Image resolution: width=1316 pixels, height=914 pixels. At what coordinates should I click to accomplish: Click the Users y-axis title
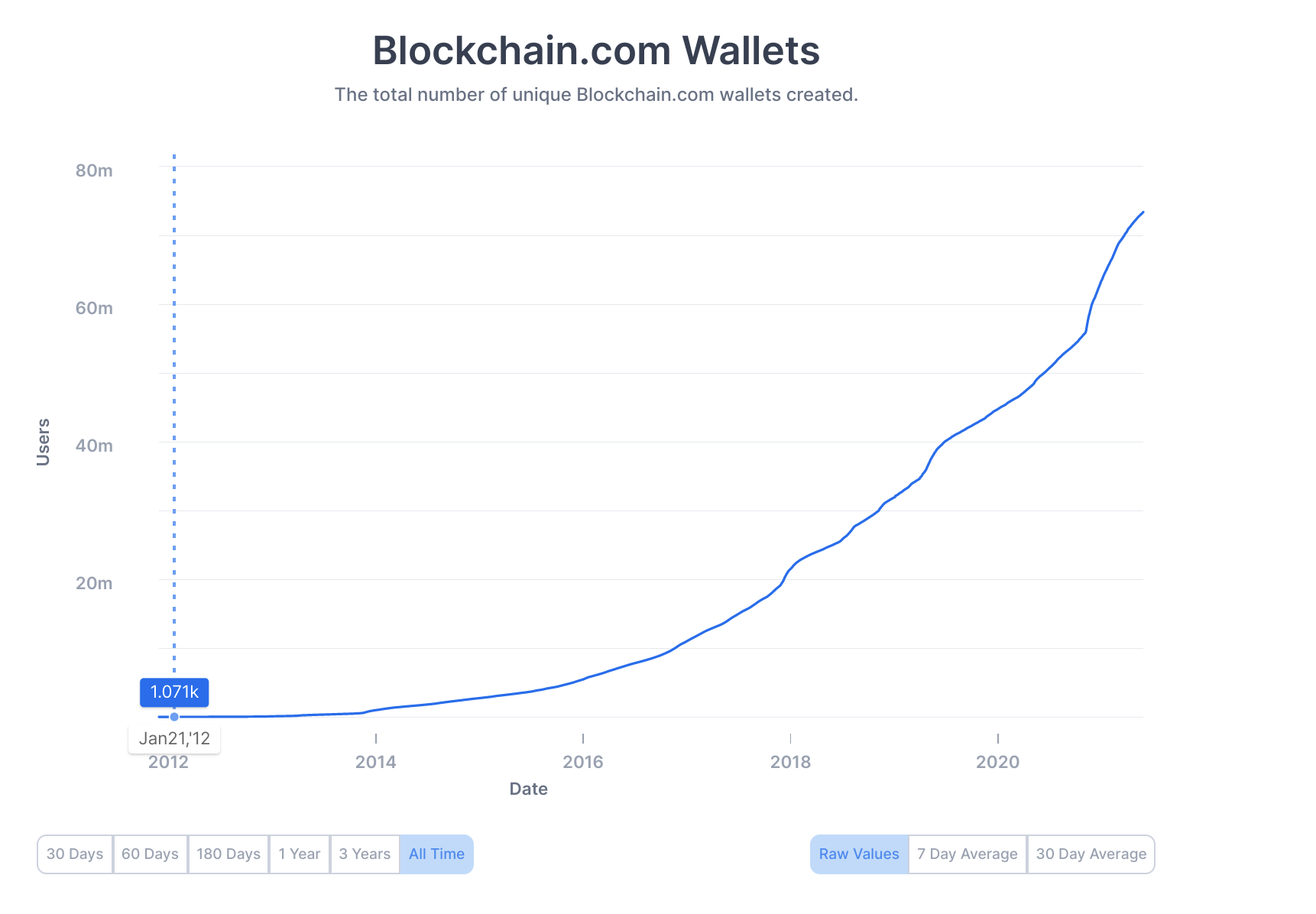pos(44,442)
